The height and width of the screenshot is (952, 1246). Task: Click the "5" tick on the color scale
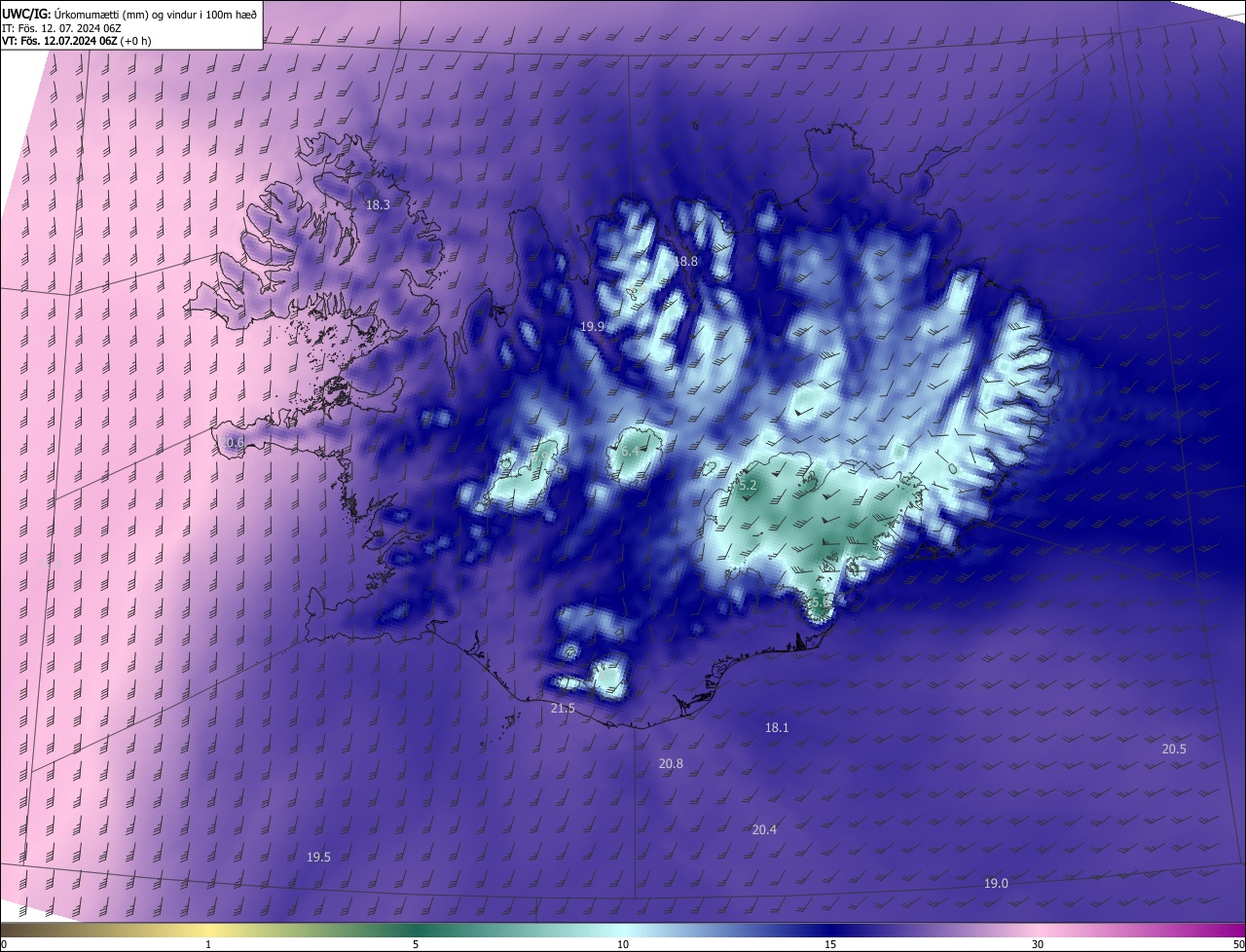pos(416,944)
